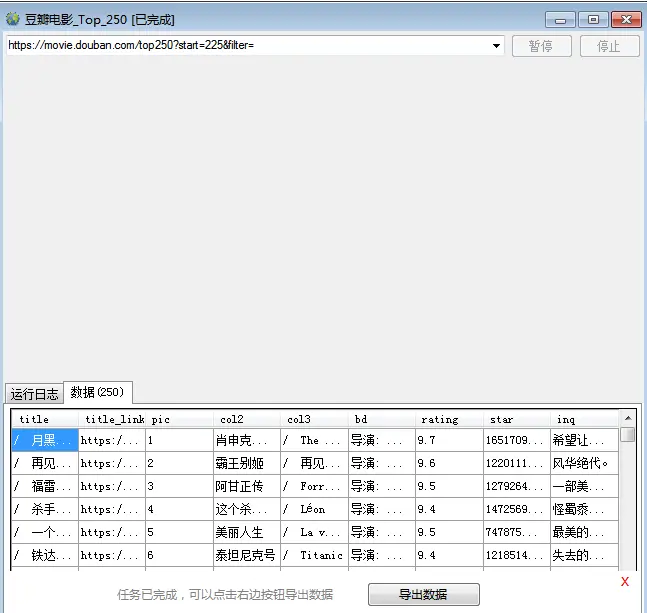The width and height of the screenshot is (647, 613).
Task: Click star cell 1220111...
Action: point(517,463)
